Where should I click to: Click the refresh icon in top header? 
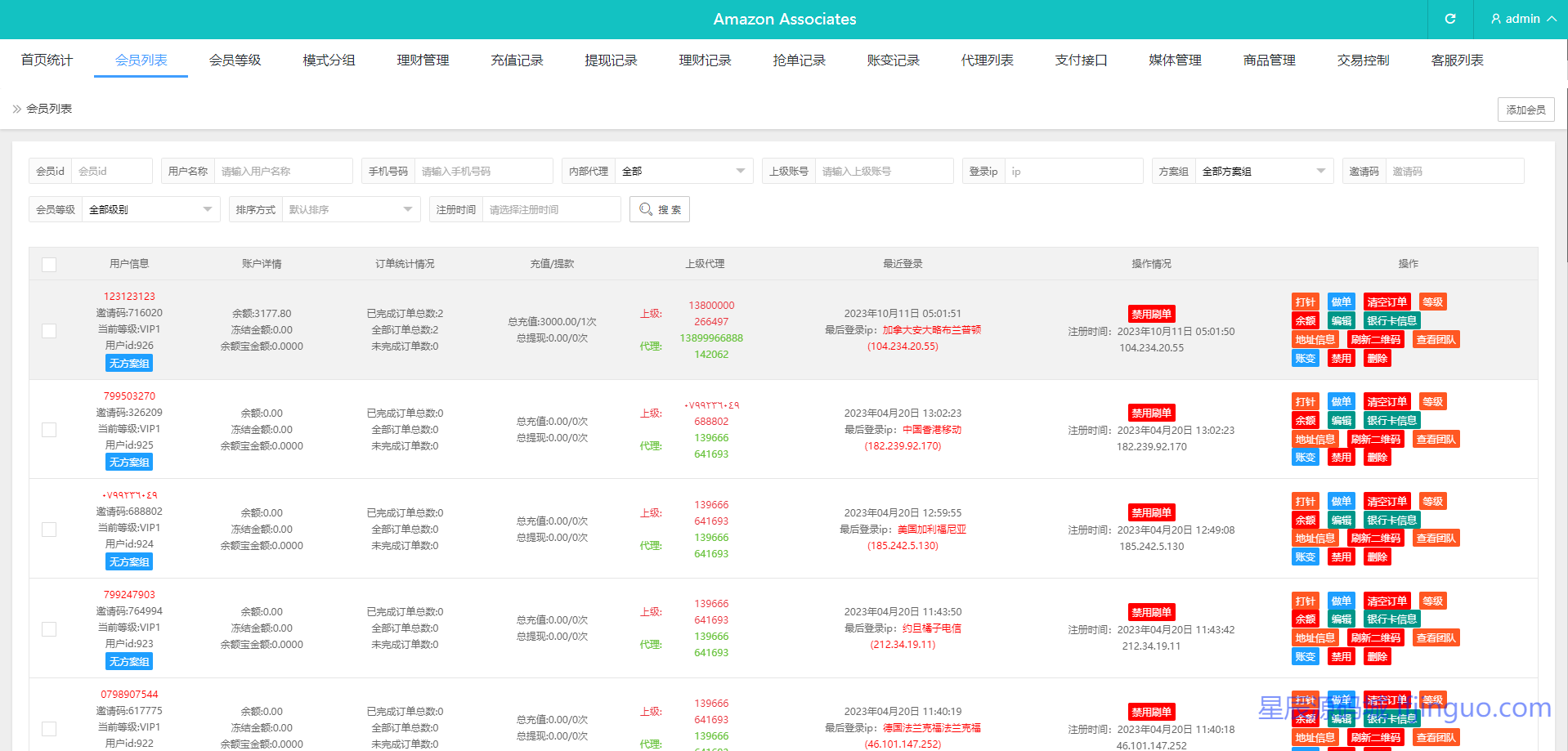tap(1449, 19)
